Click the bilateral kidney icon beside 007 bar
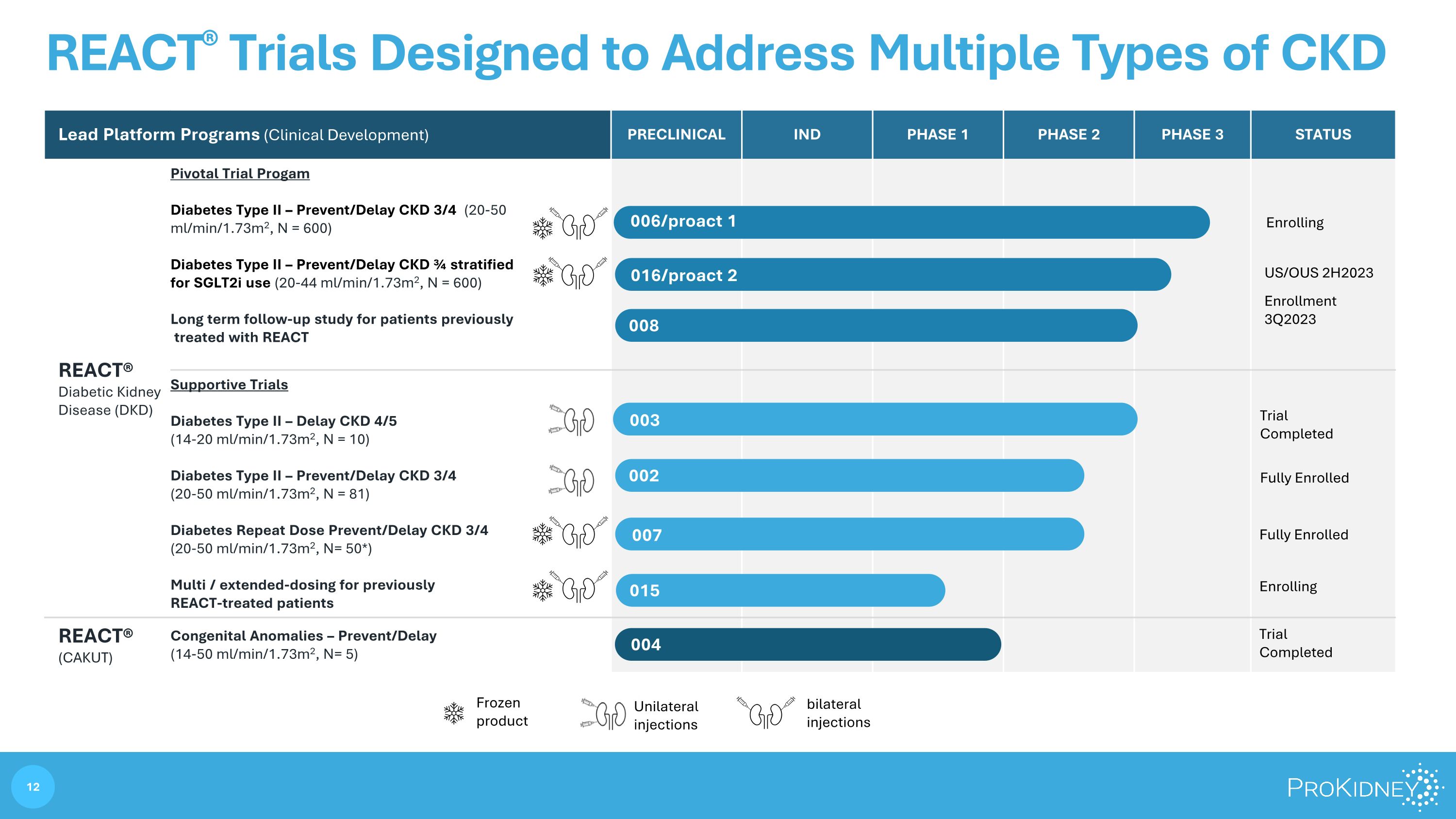The width and height of the screenshot is (1456, 819). 578,532
